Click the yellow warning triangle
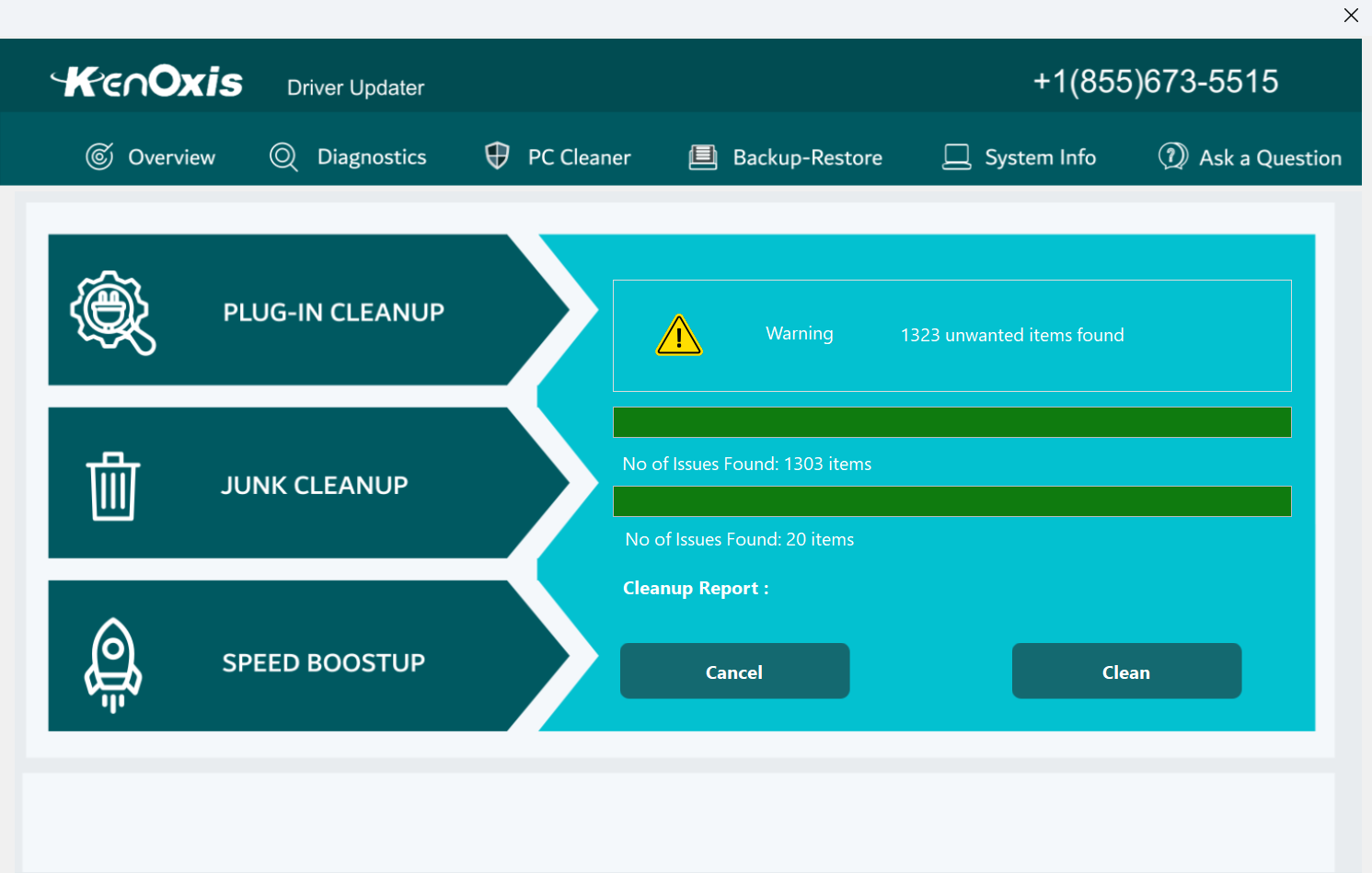 pyautogui.click(x=678, y=337)
